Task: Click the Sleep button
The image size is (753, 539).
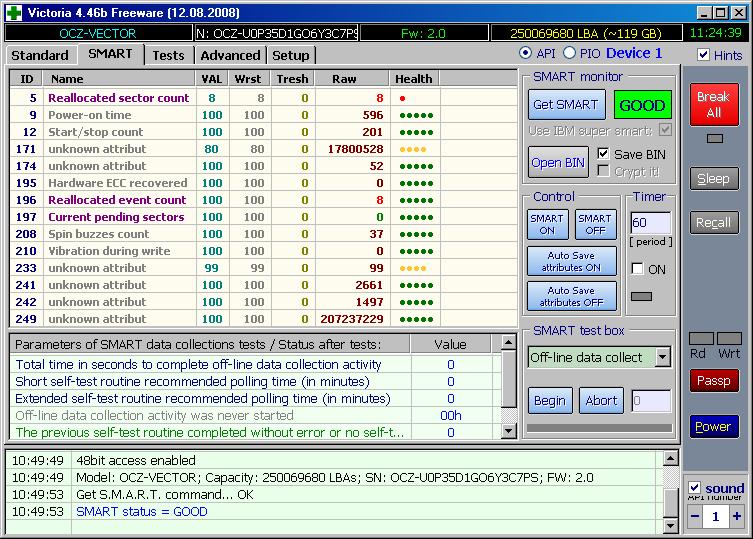Action: 714,178
